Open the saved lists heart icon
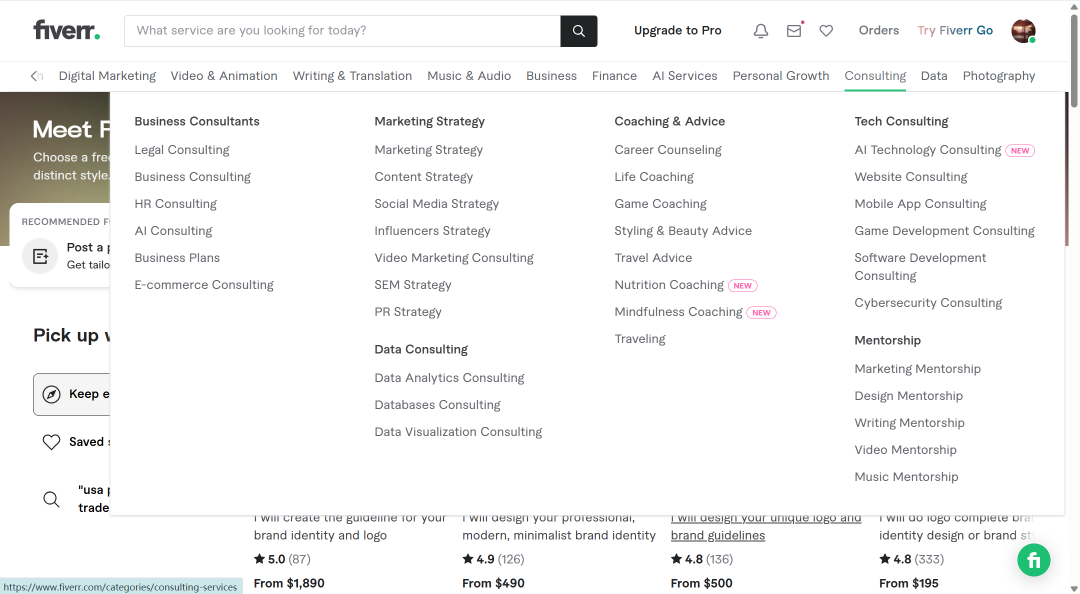The height and width of the screenshot is (594, 1080). [x=827, y=30]
